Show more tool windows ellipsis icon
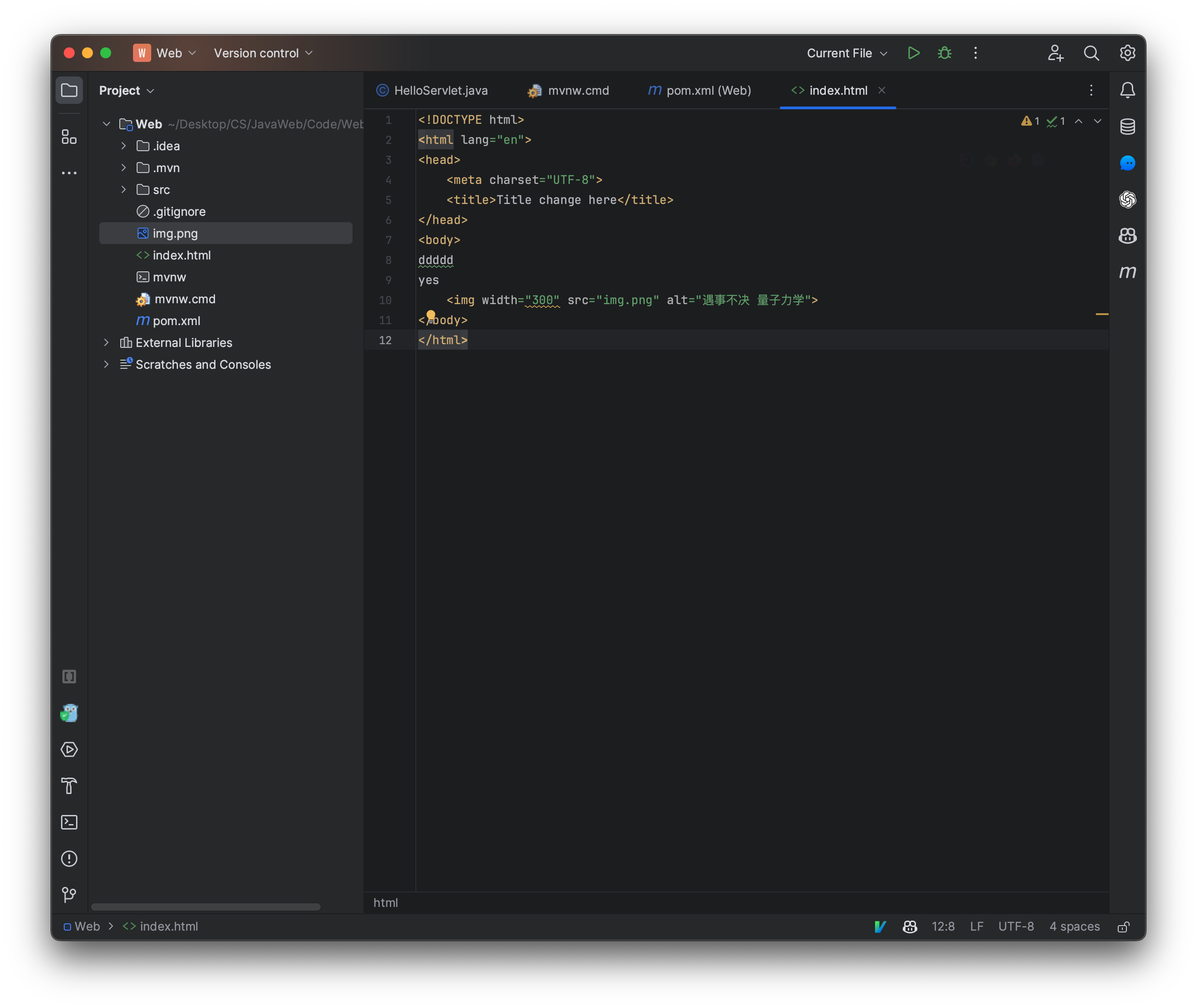 point(69,173)
